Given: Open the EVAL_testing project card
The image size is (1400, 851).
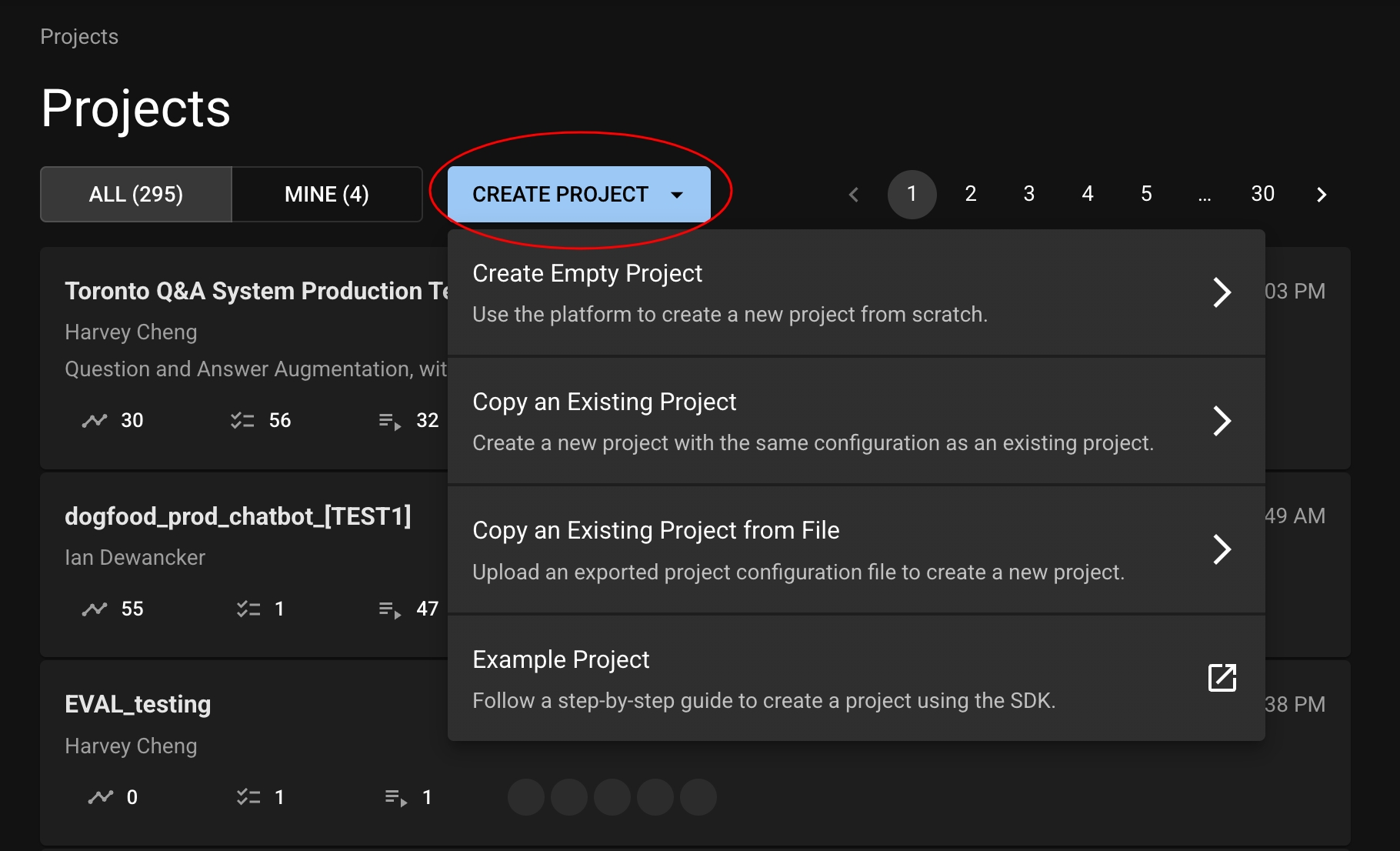Looking at the screenshot, I should [x=138, y=705].
